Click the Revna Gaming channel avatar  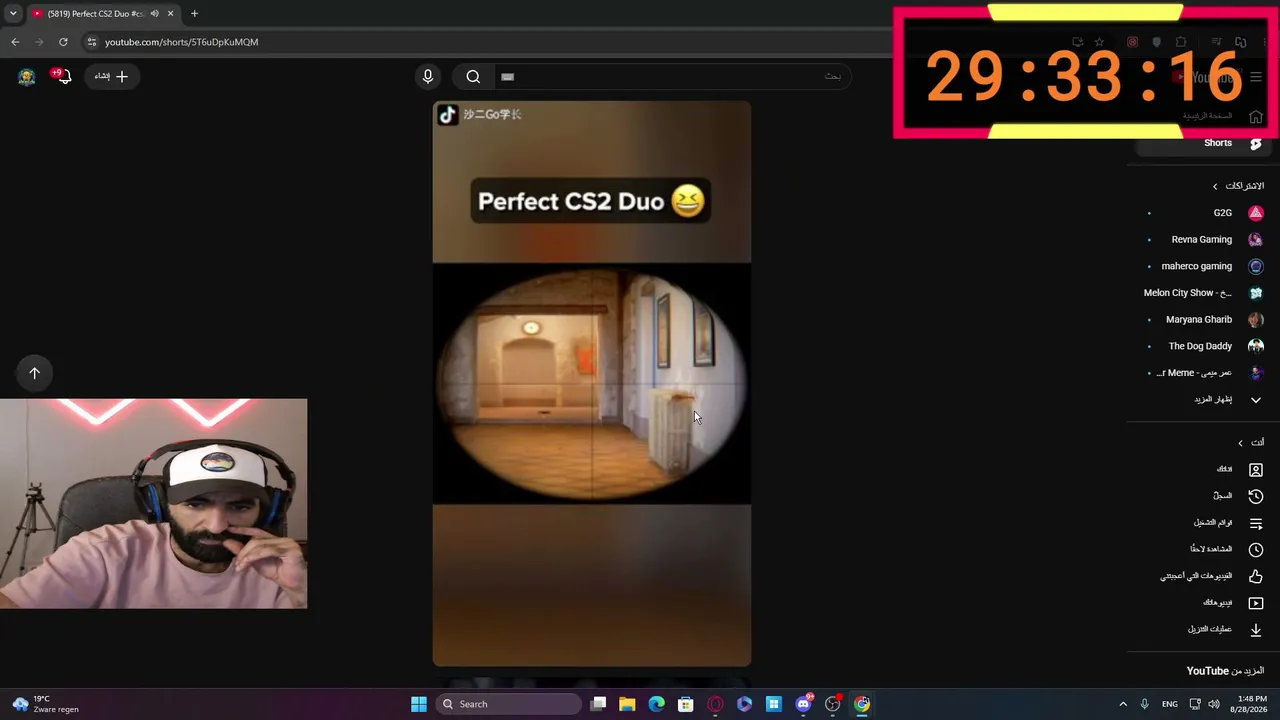coord(1256,240)
